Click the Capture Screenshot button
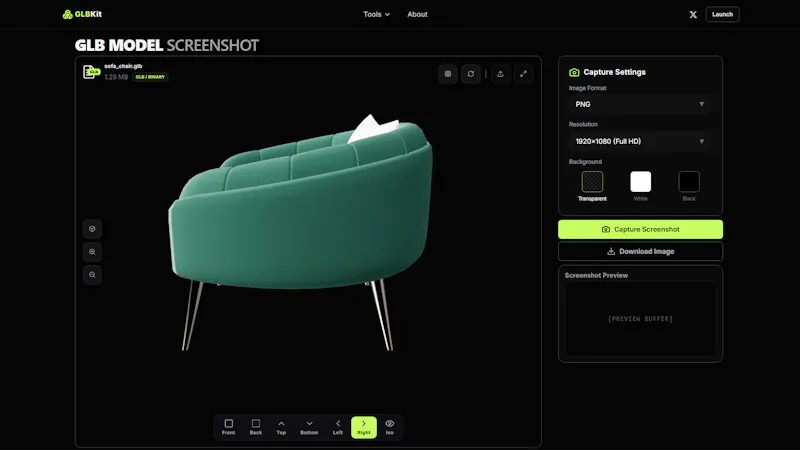This screenshot has height=450, width=800. (x=640, y=230)
